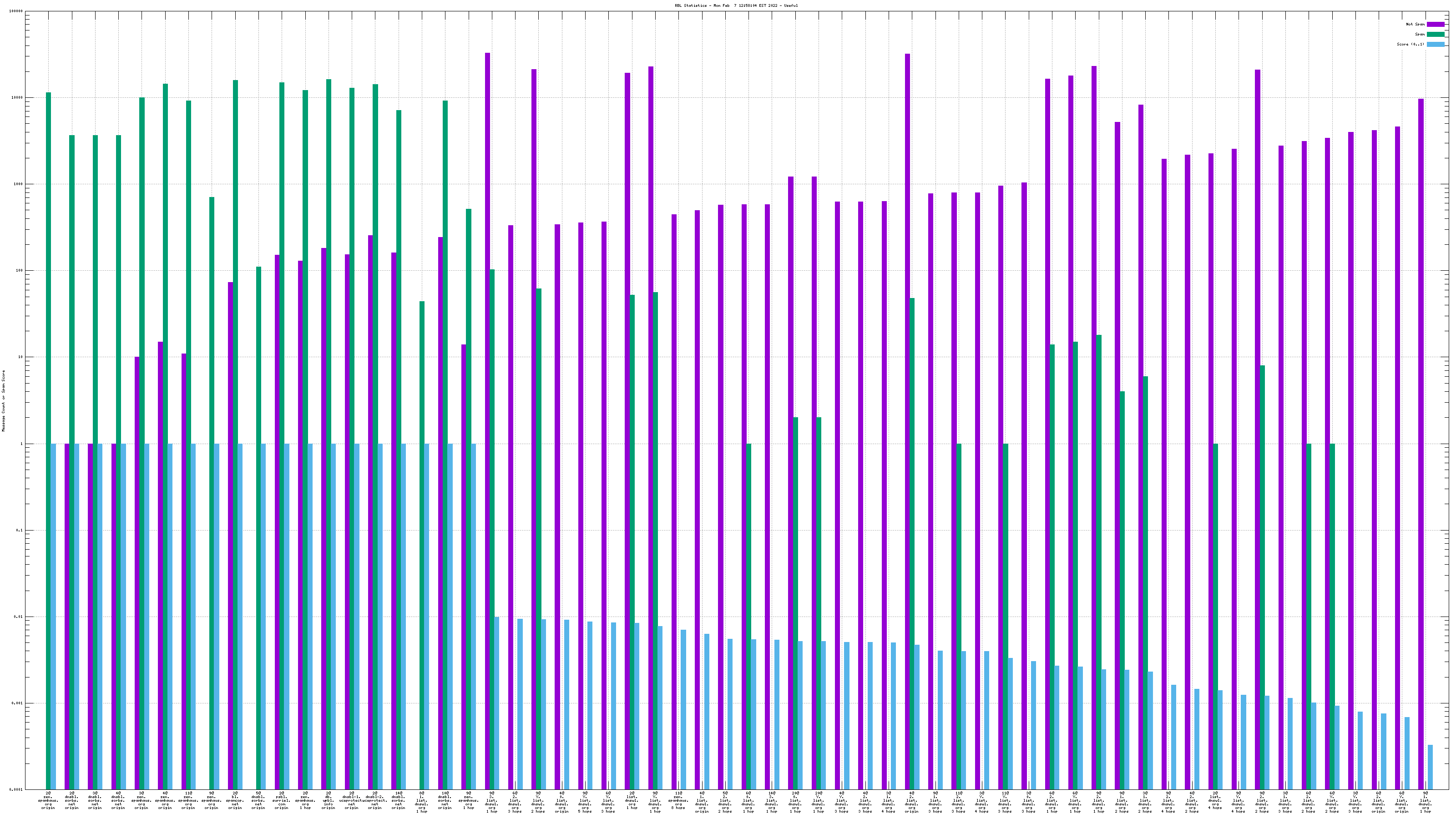Image resolution: width=1456 pixels, height=819 pixels.
Task: Click the dnsbl-2.uceprotect.net origin label
Action: [375, 801]
